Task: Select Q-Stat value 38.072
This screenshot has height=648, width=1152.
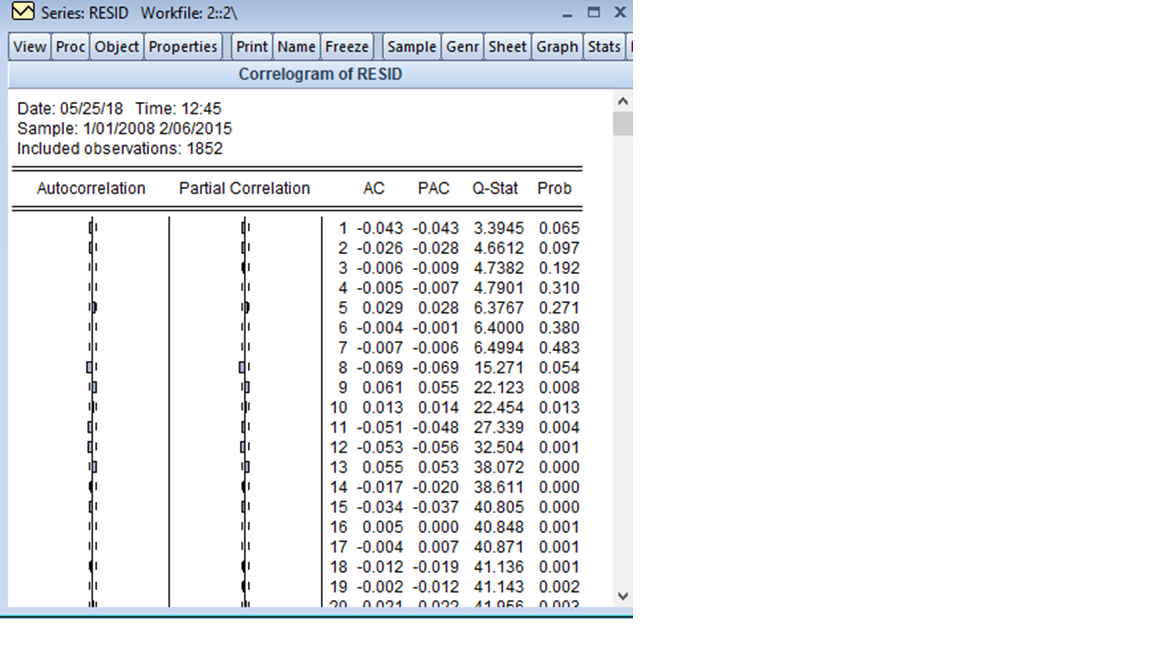Action: (499, 467)
